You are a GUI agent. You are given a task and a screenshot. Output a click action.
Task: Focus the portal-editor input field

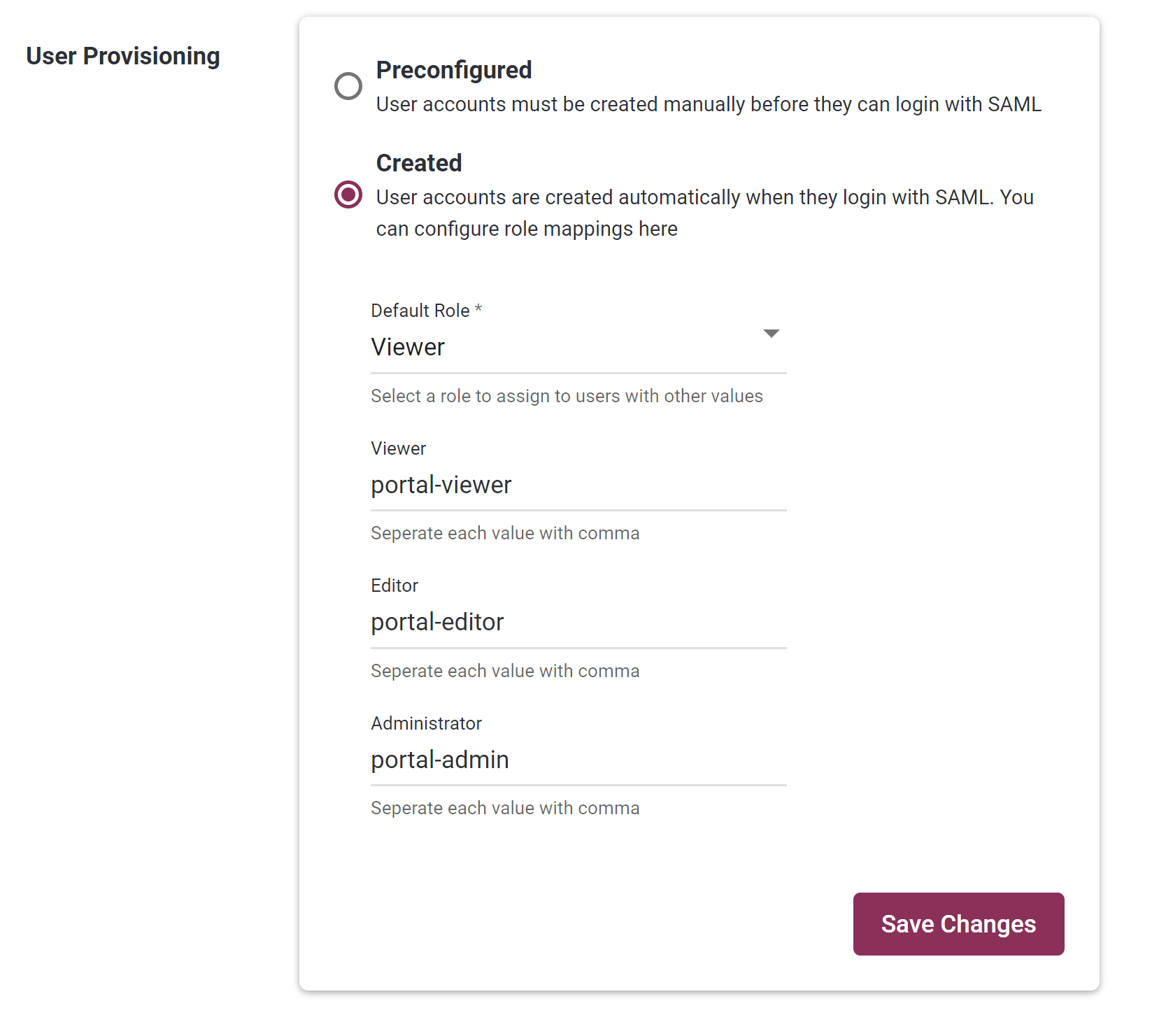pos(578,622)
